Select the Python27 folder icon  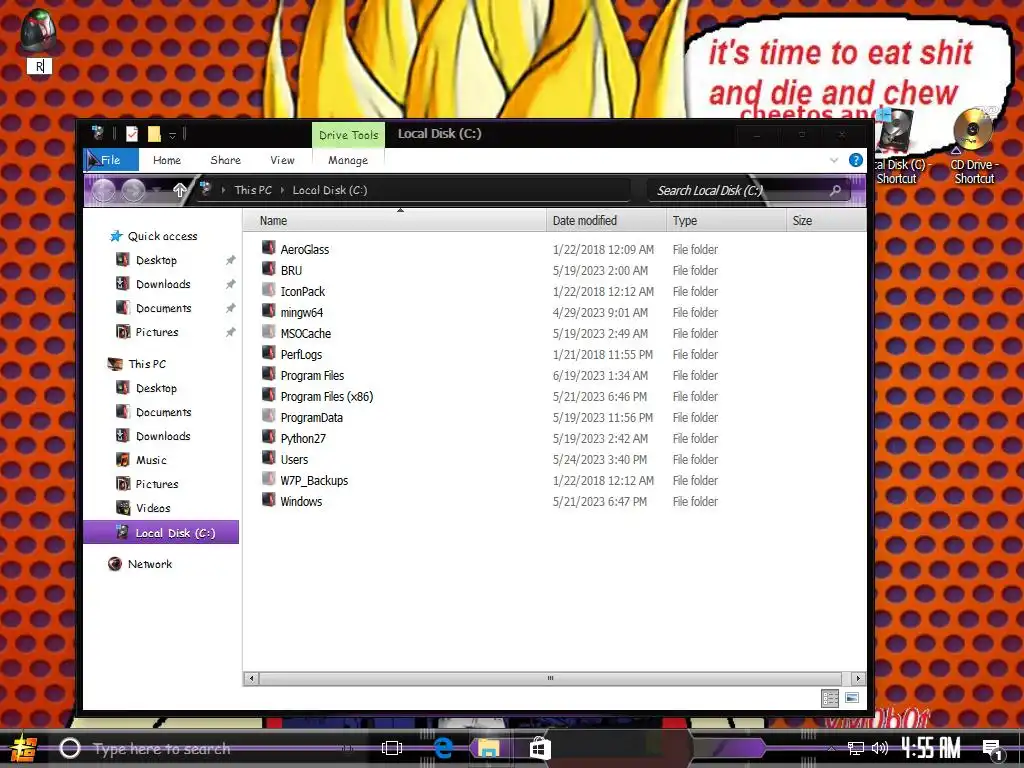pyautogui.click(x=268, y=437)
